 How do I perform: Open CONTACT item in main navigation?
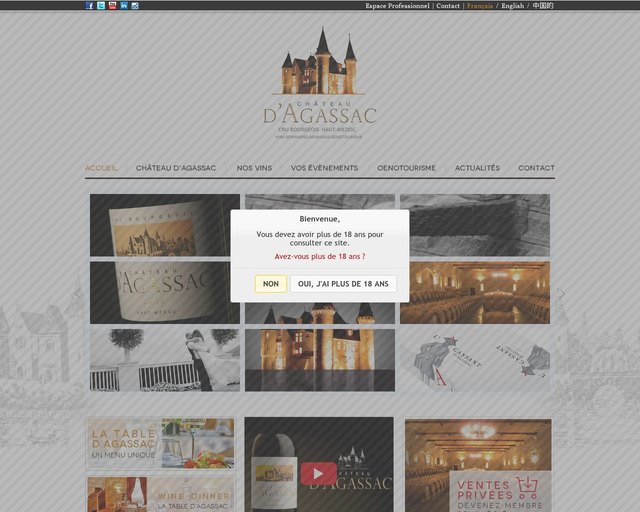pyautogui.click(x=536, y=168)
